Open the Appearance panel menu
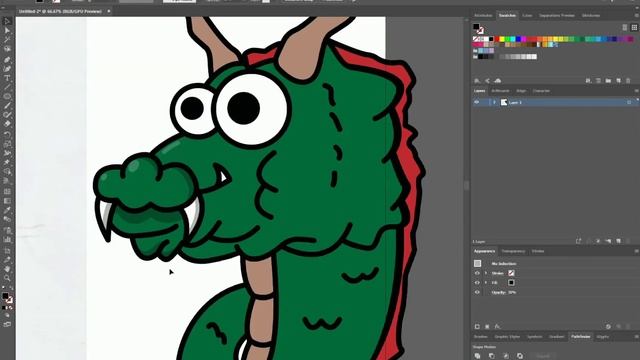 [x=636, y=251]
